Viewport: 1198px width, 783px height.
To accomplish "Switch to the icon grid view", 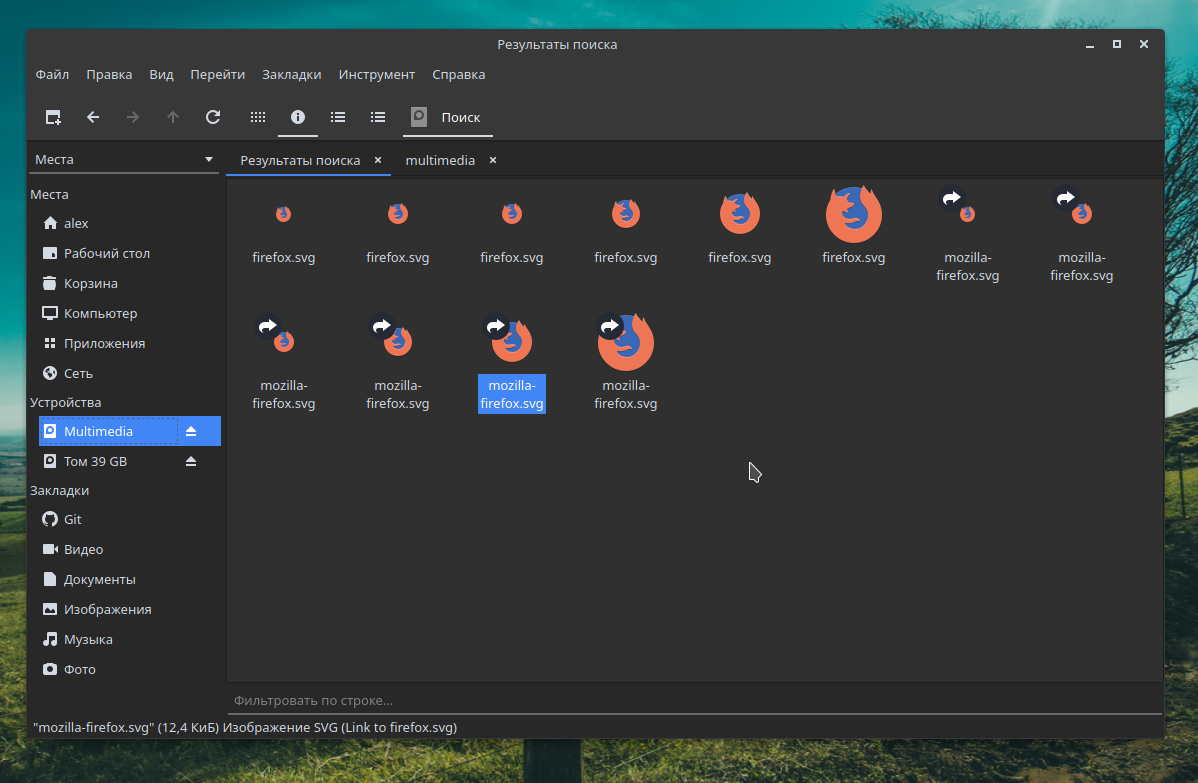I will pos(258,117).
